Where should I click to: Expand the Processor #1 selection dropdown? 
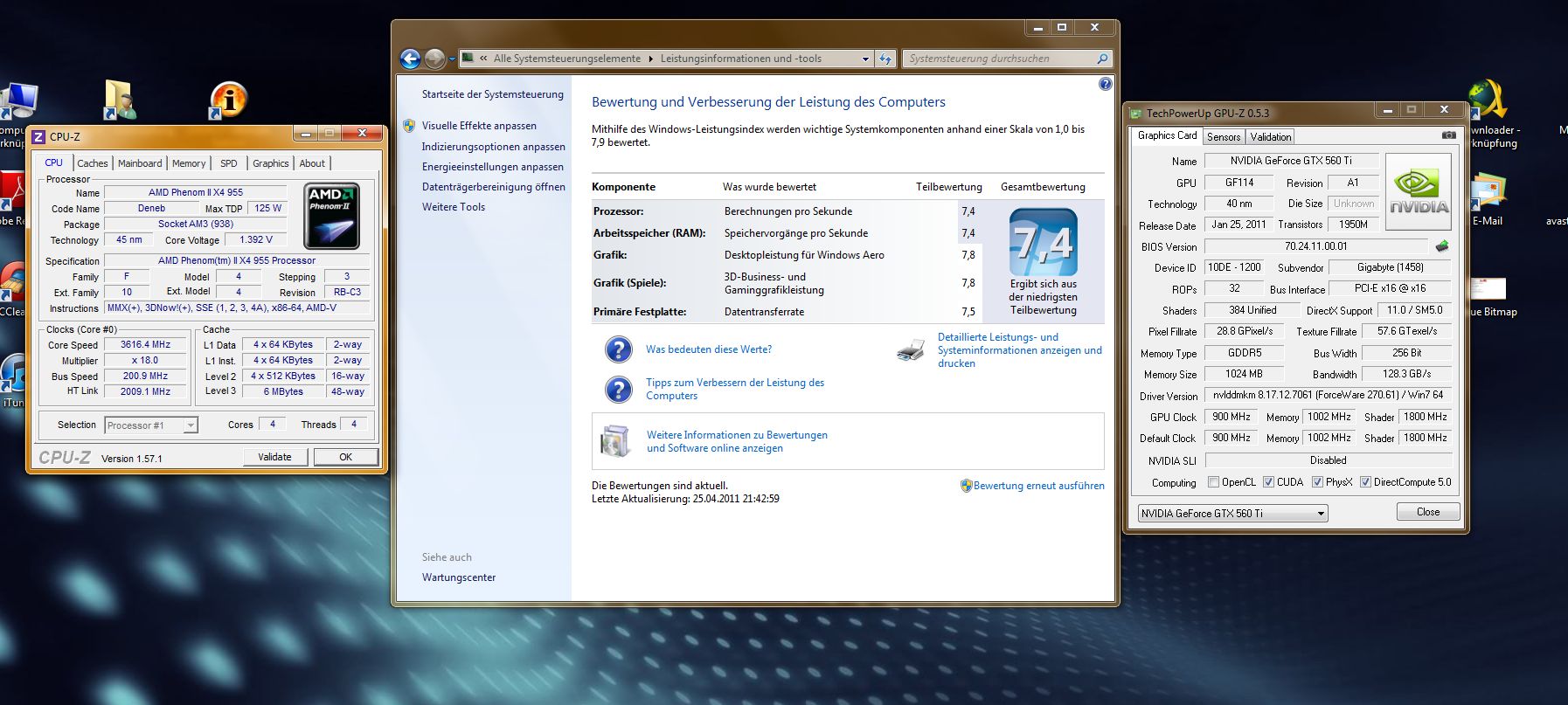pos(151,425)
